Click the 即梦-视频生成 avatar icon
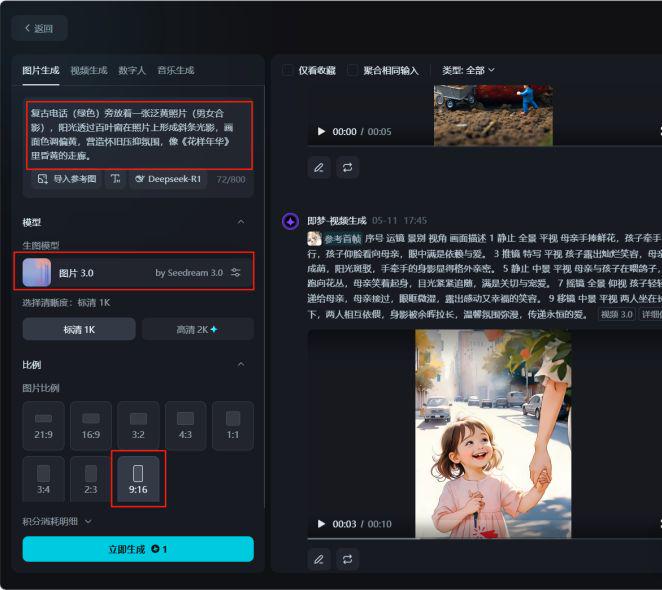Screen dimensions: 662x590 click(x=290, y=221)
